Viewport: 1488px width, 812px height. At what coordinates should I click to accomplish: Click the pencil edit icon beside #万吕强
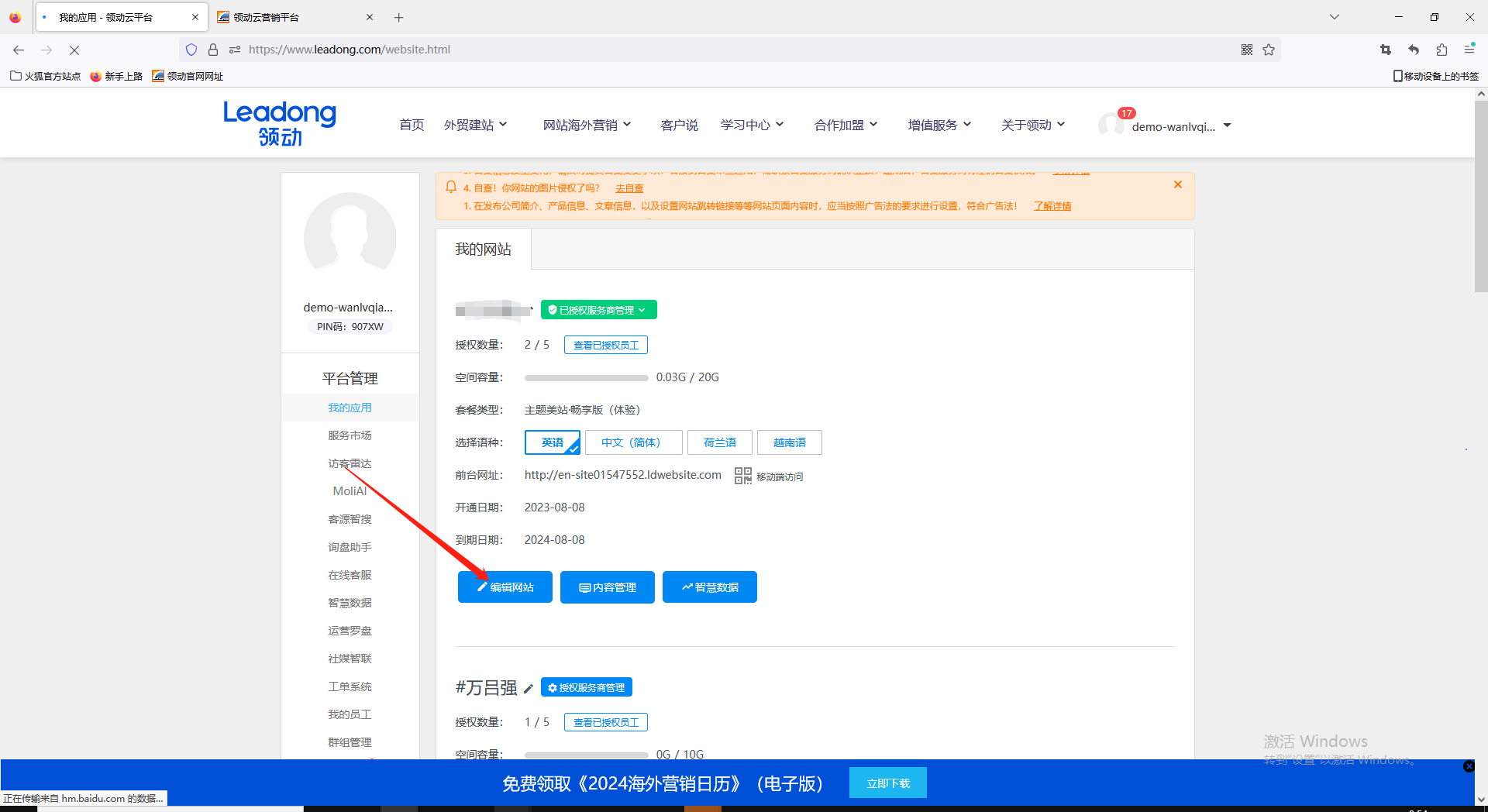point(529,688)
